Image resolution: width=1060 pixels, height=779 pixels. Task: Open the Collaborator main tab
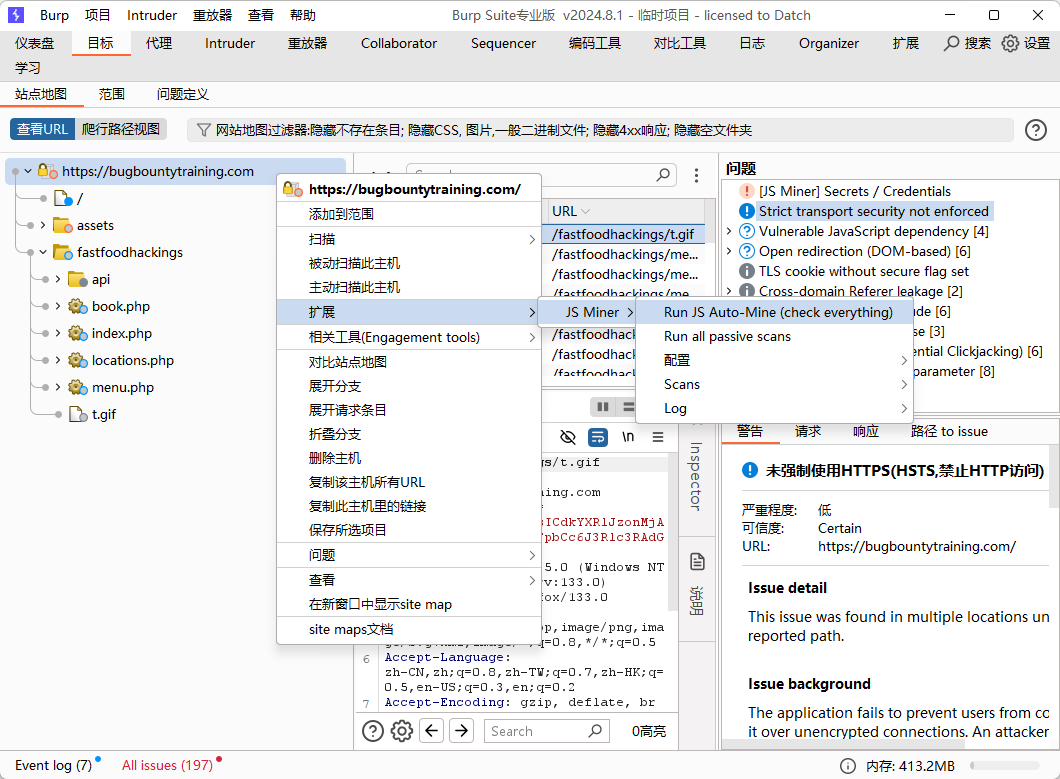[x=399, y=43]
